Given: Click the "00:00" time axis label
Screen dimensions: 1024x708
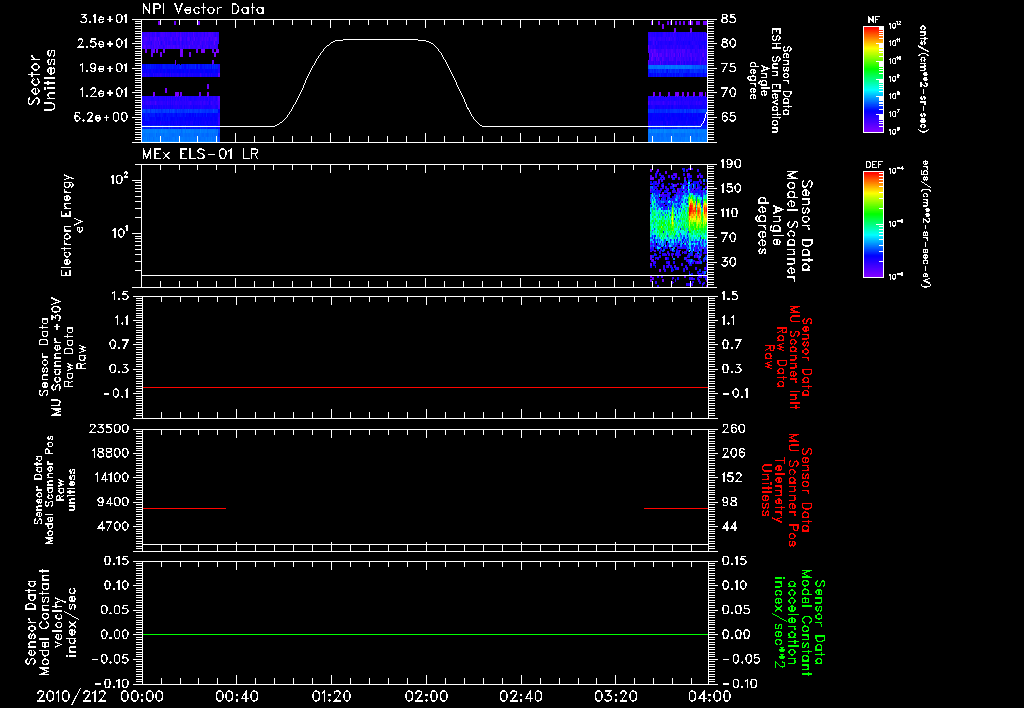Looking at the screenshot, I should [142, 696].
